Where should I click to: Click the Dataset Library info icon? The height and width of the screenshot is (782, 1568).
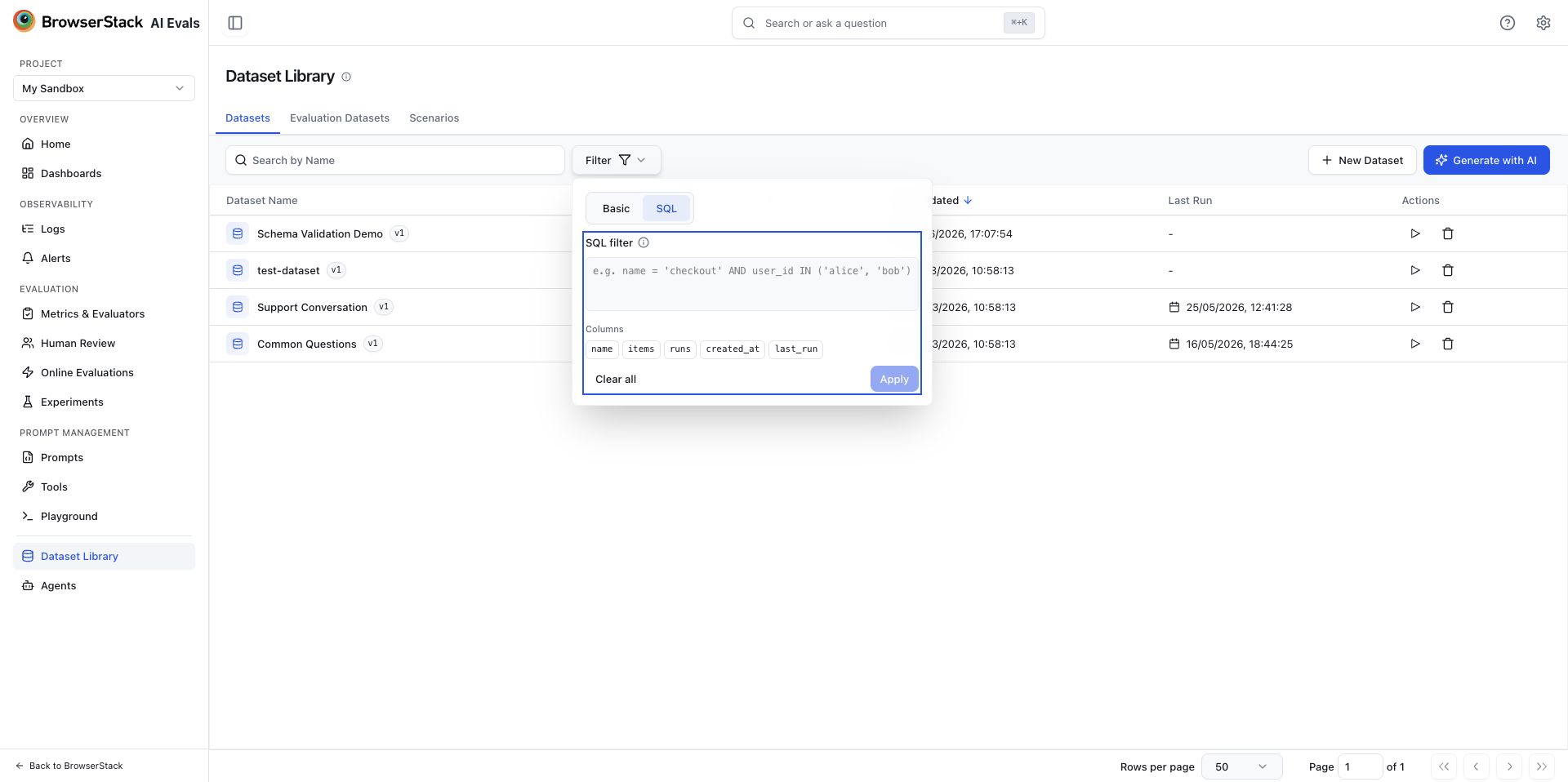[x=346, y=77]
